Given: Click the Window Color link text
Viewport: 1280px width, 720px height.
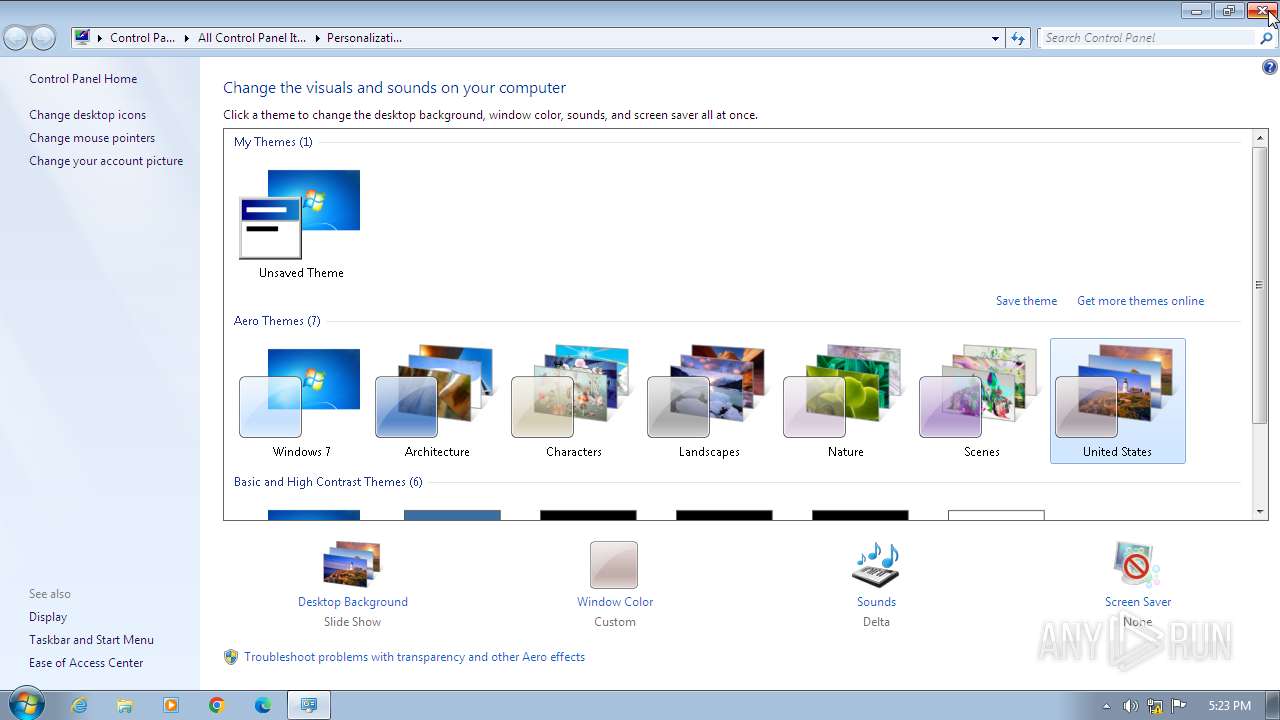Looking at the screenshot, I should (615, 602).
